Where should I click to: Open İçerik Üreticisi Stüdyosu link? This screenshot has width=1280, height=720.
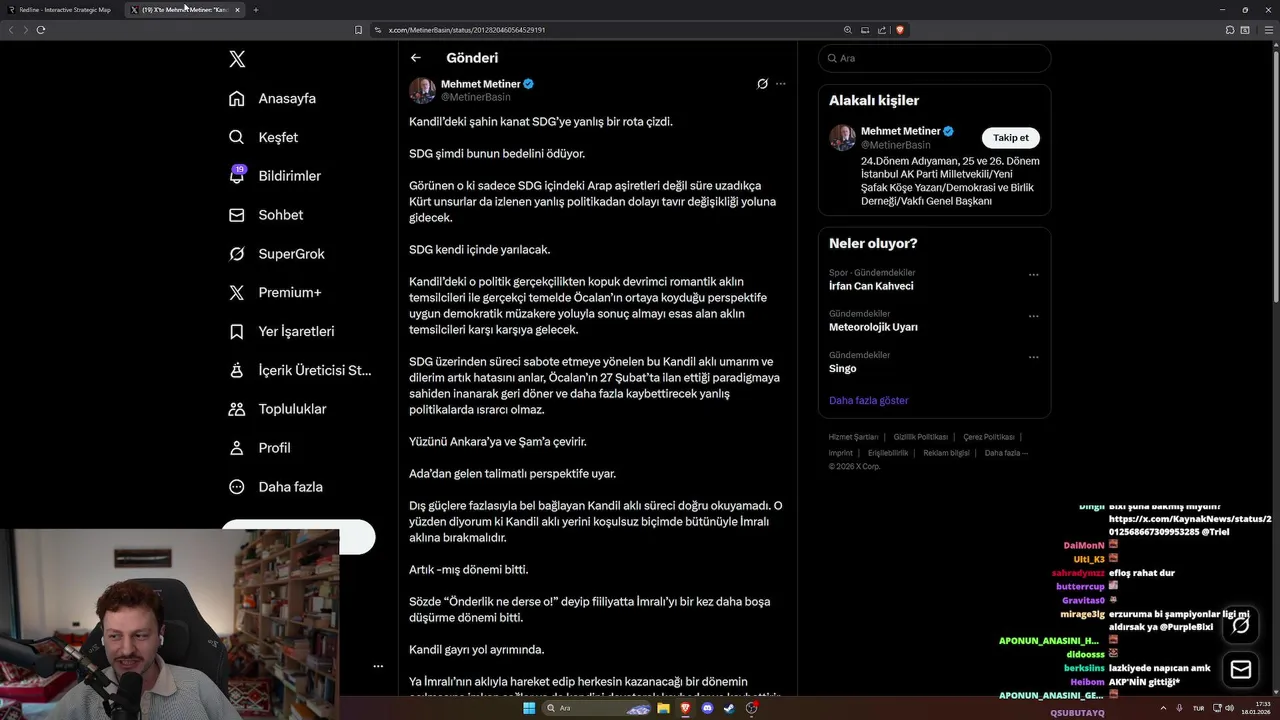coord(300,370)
